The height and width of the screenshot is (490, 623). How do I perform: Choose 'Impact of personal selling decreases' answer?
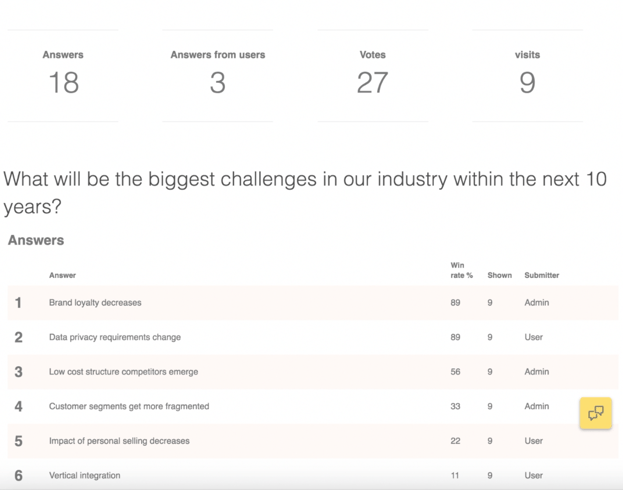tap(119, 441)
